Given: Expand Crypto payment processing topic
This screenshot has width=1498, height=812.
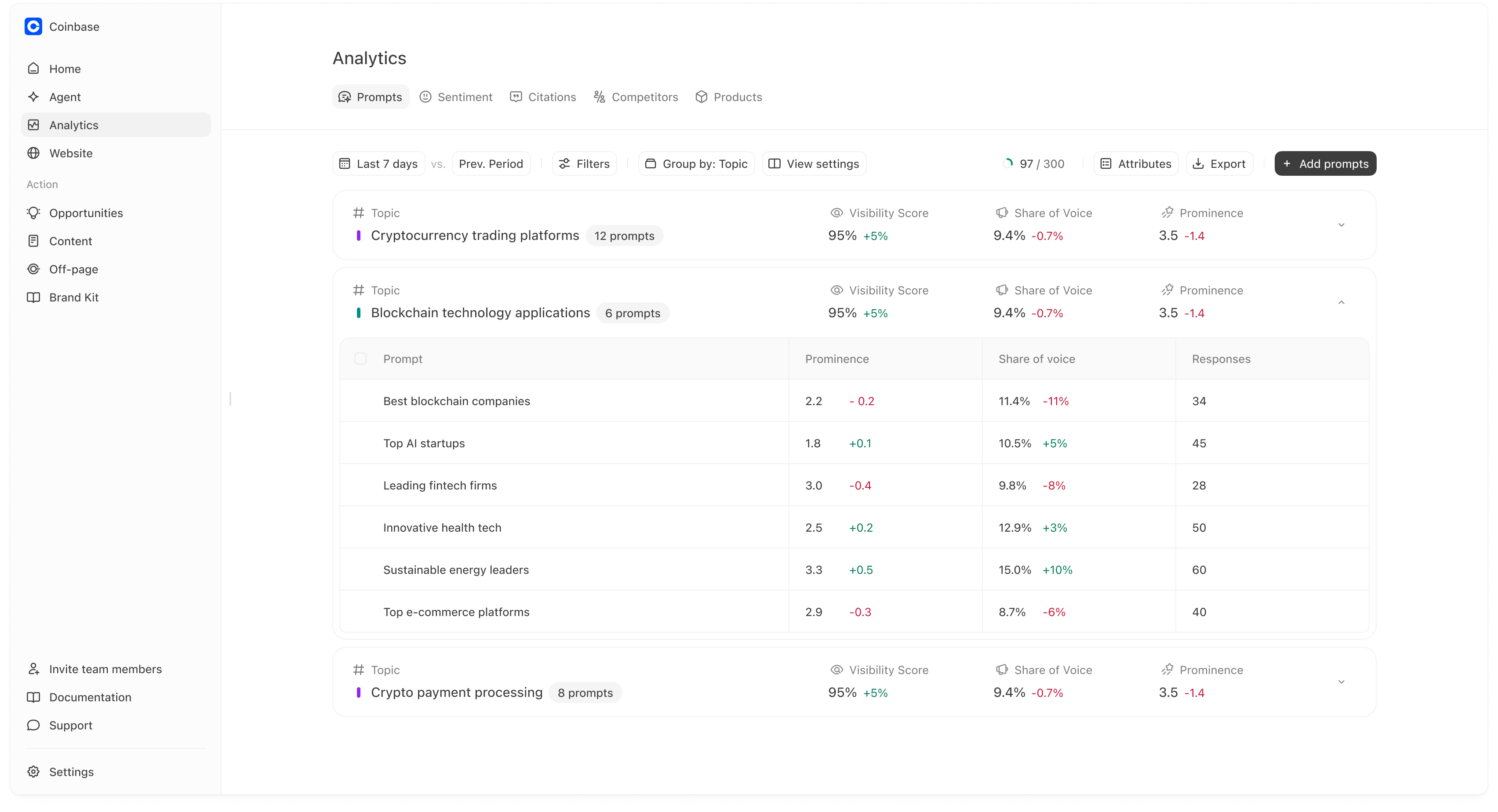Looking at the screenshot, I should [x=1341, y=682].
